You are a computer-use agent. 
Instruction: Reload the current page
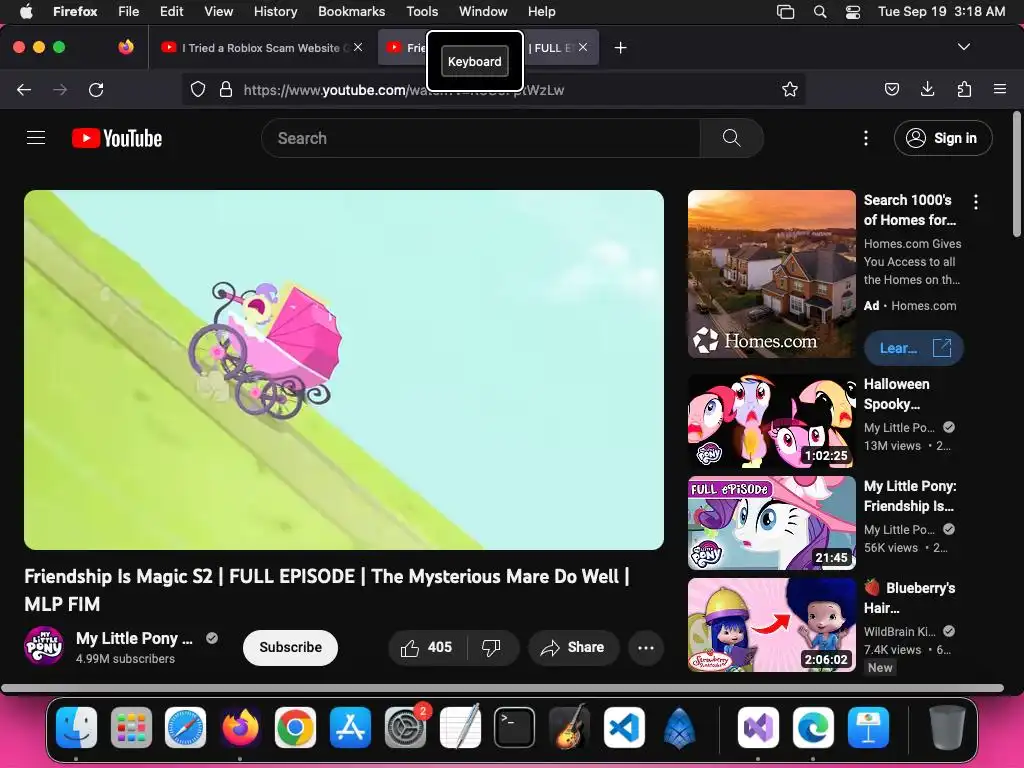(96, 89)
